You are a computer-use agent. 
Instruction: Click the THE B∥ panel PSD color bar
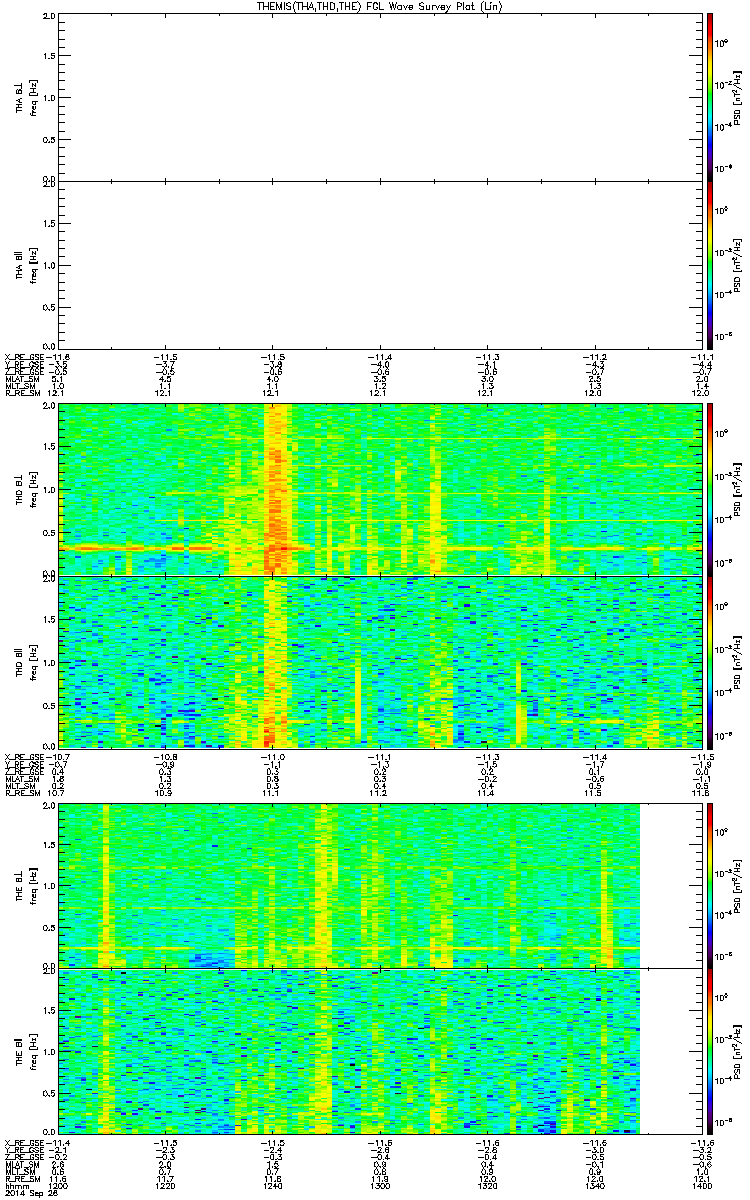[709, 1050]
